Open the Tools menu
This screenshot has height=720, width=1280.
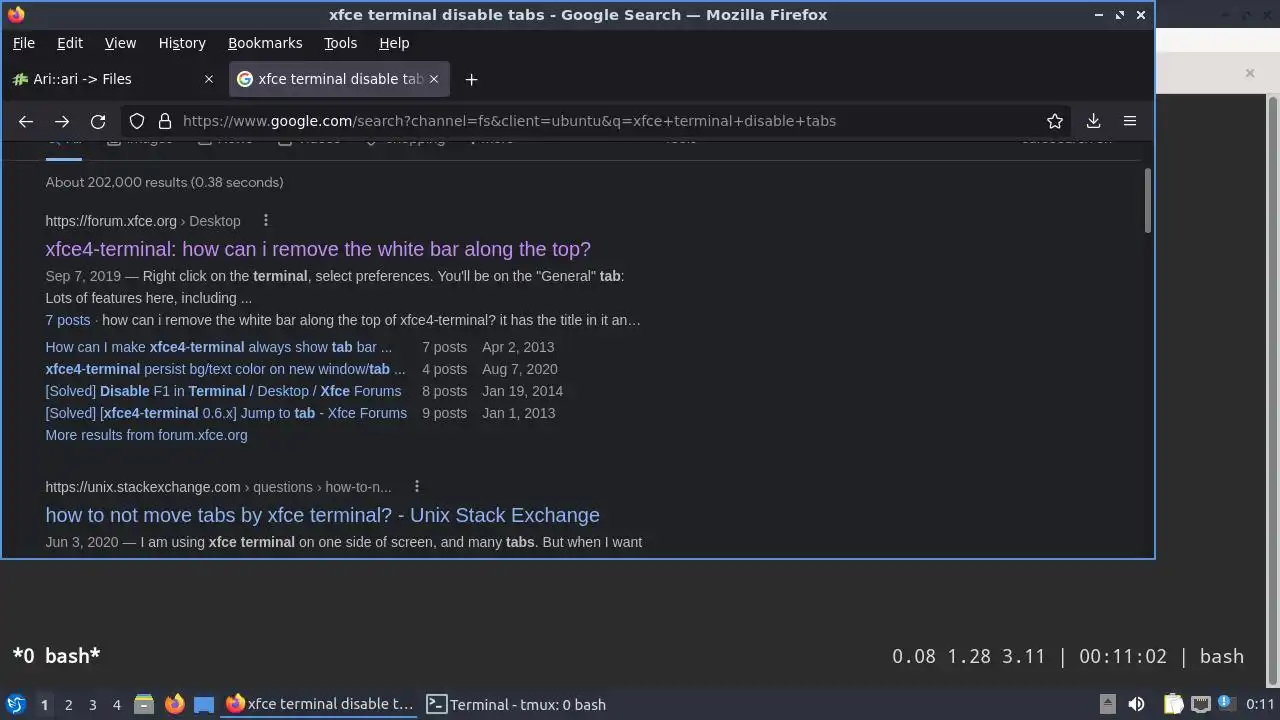340,43
